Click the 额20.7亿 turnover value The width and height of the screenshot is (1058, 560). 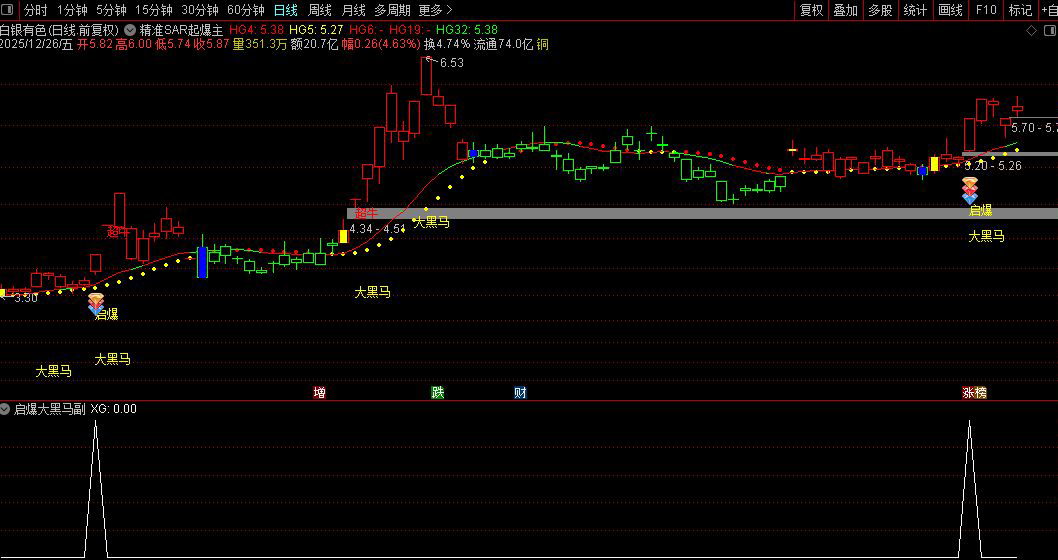[314, 45]
